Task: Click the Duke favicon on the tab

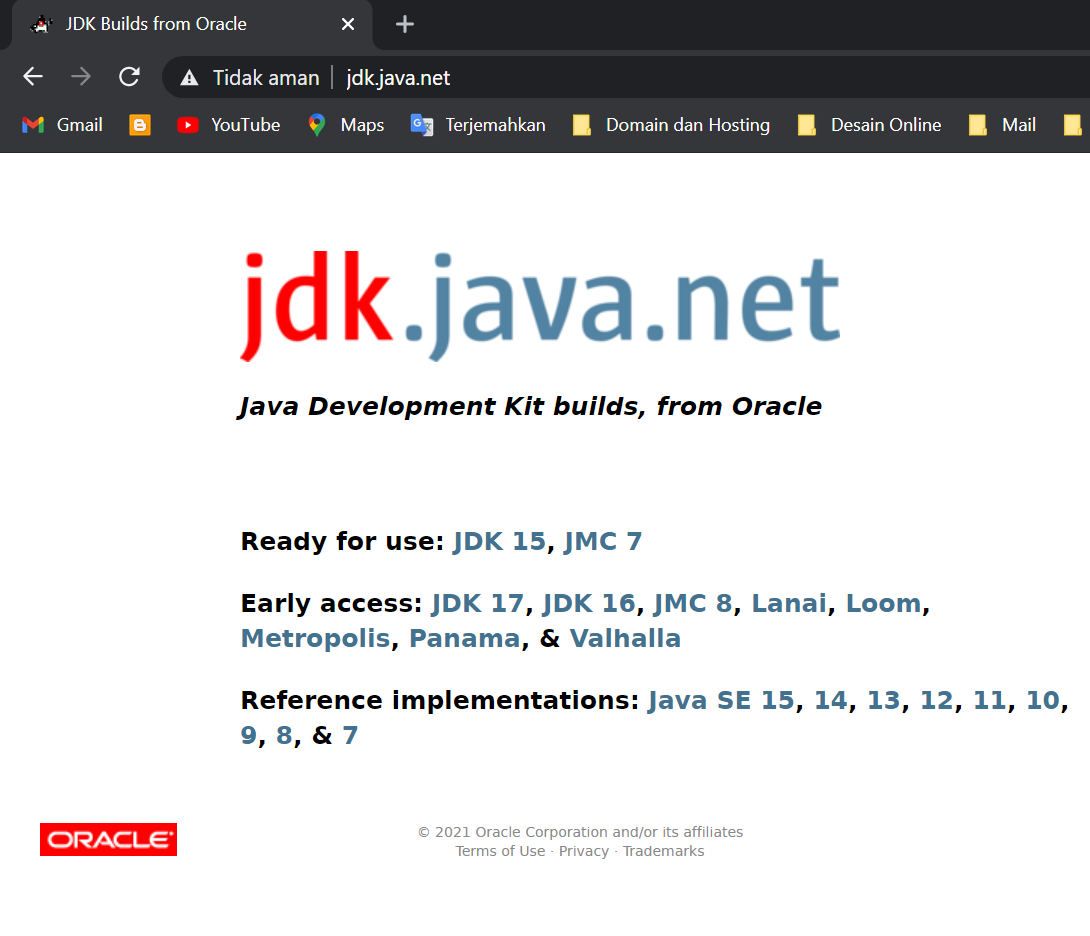Action: tap(42, 24)
